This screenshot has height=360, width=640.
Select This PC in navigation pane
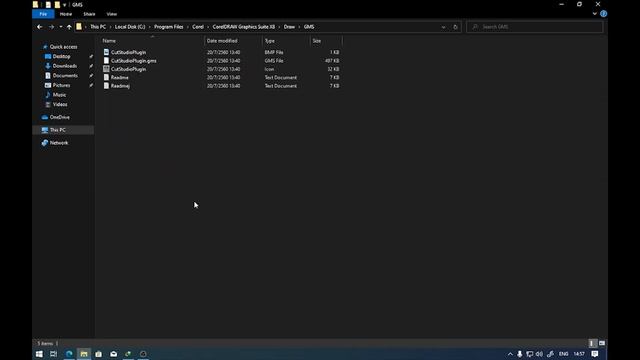pos(58,130)
